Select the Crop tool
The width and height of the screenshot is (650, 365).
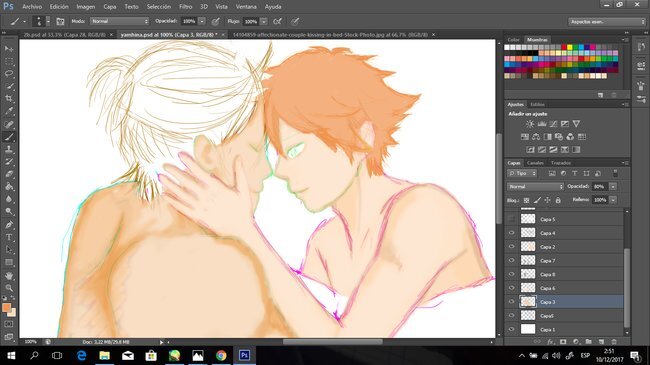click(x=9, y=99)
